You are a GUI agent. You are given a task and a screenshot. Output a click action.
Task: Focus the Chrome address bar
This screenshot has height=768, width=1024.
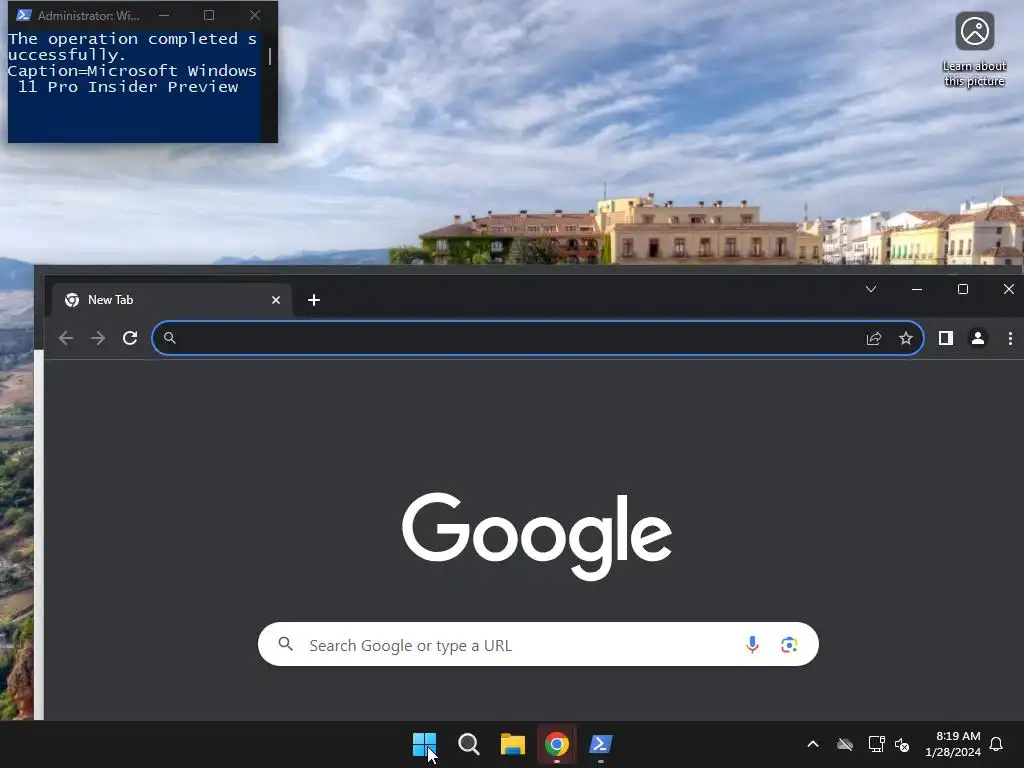coord(537,338)
